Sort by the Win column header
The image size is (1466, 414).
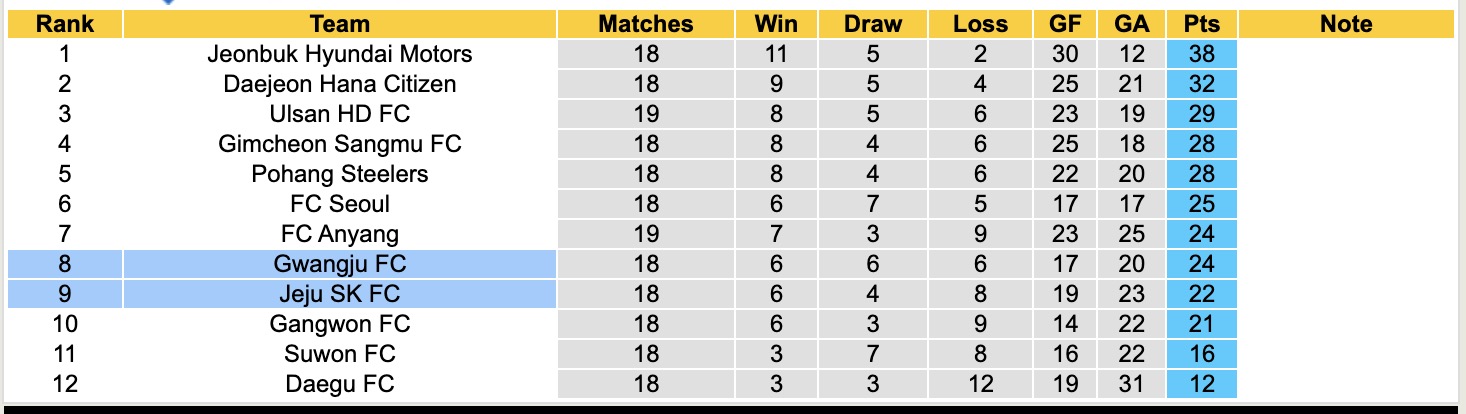coord(776,24)
